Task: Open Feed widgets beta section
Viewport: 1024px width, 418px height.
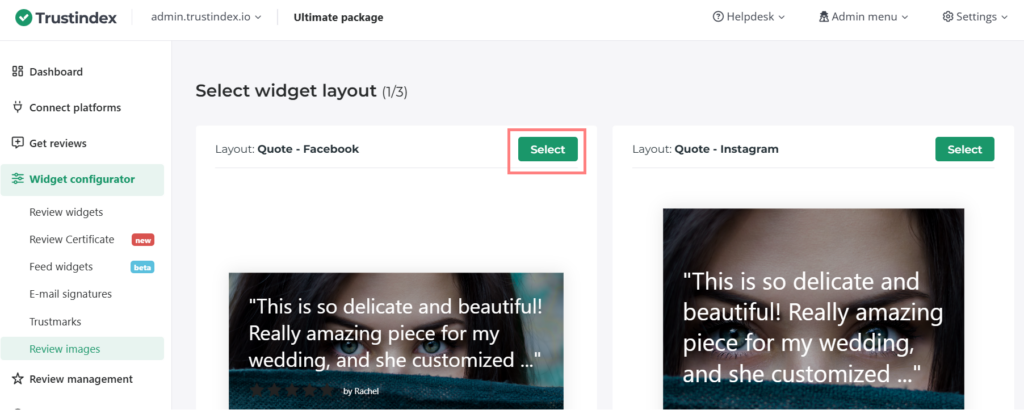Action: point(61,267)
